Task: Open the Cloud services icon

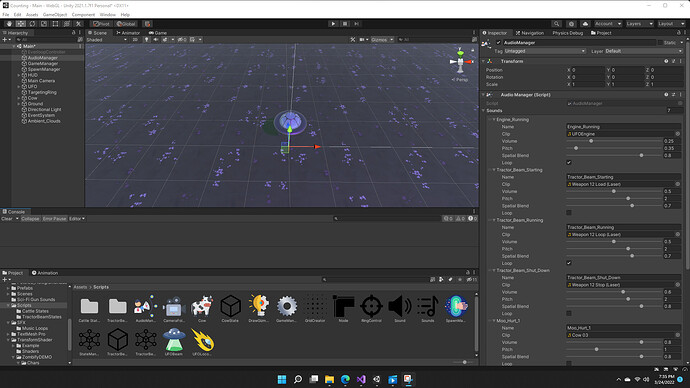Action: [585, 24]
